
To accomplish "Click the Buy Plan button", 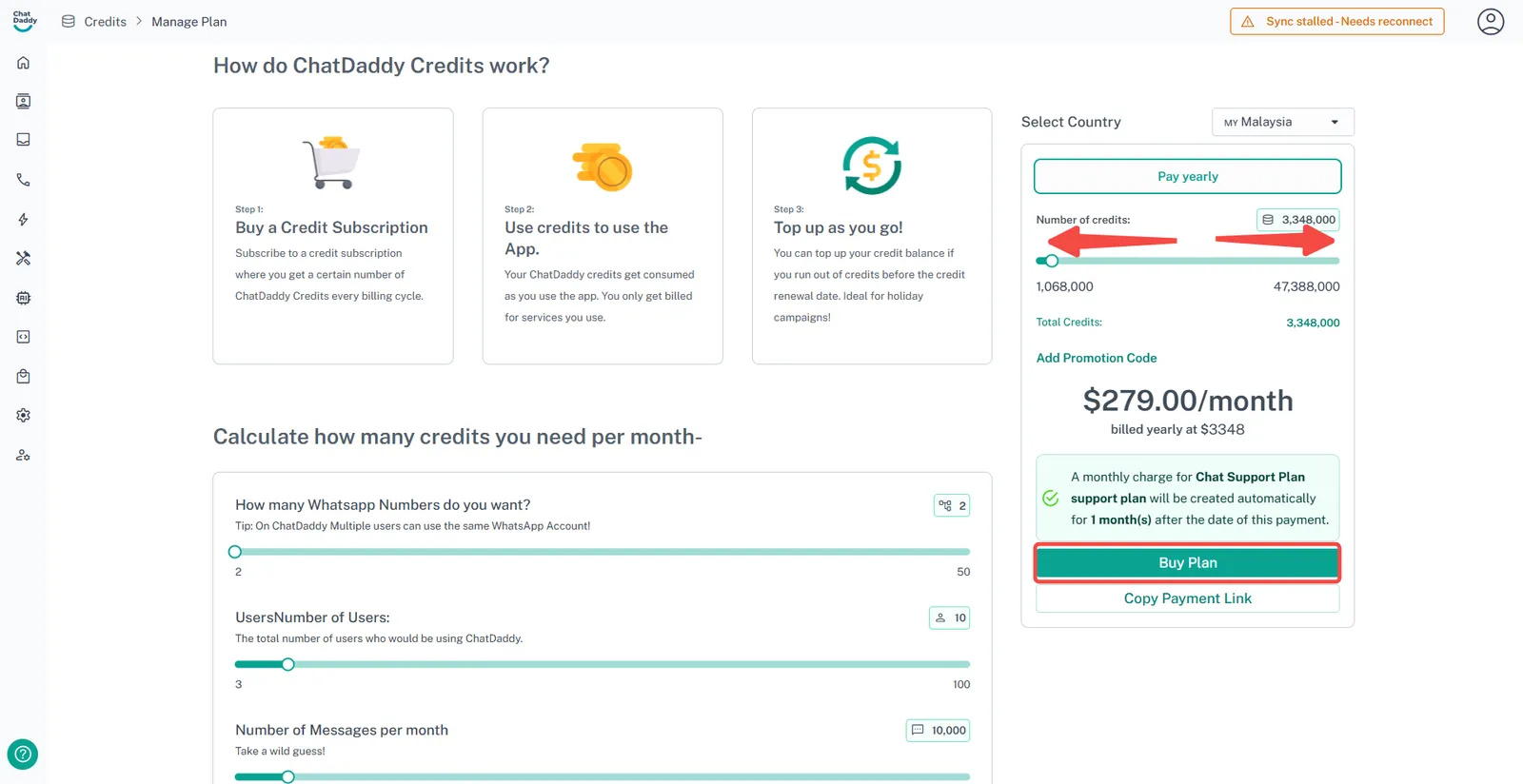I will [1187, 563].
